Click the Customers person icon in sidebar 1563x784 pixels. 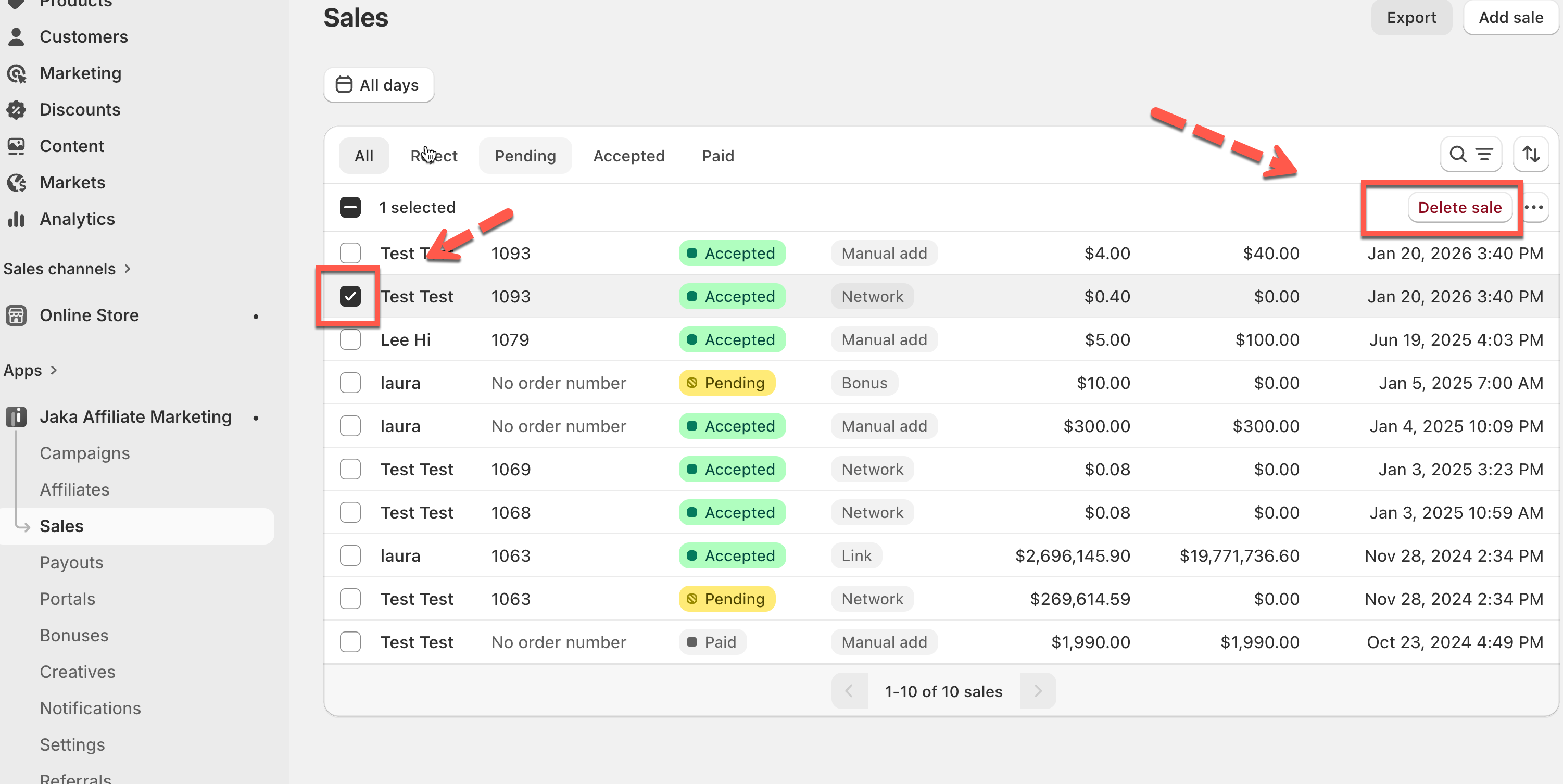tap(16, 37)
